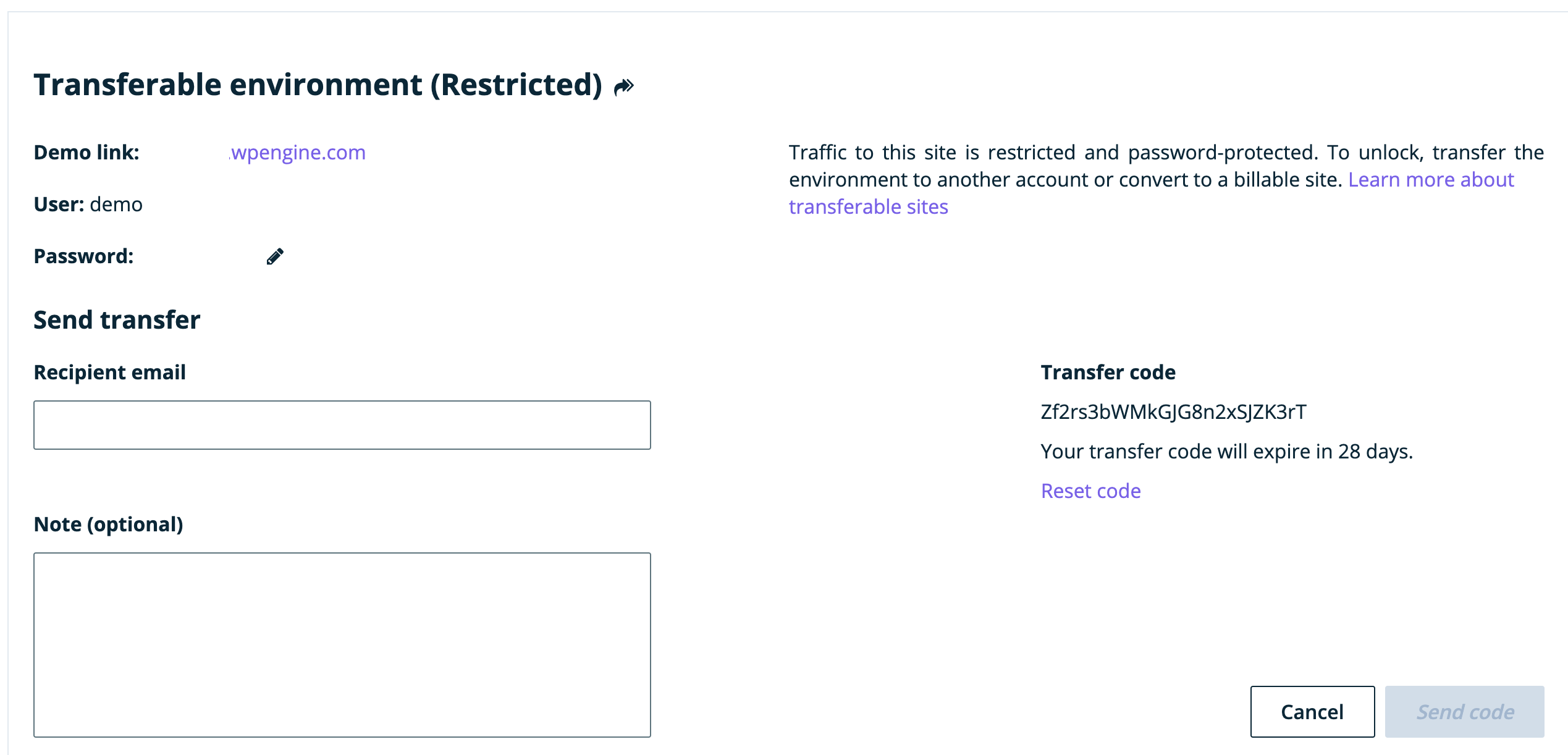This screenshot has width=1568, height=755.
Task: Click the Send transfer section heading
Action: (x=117, y=320)
